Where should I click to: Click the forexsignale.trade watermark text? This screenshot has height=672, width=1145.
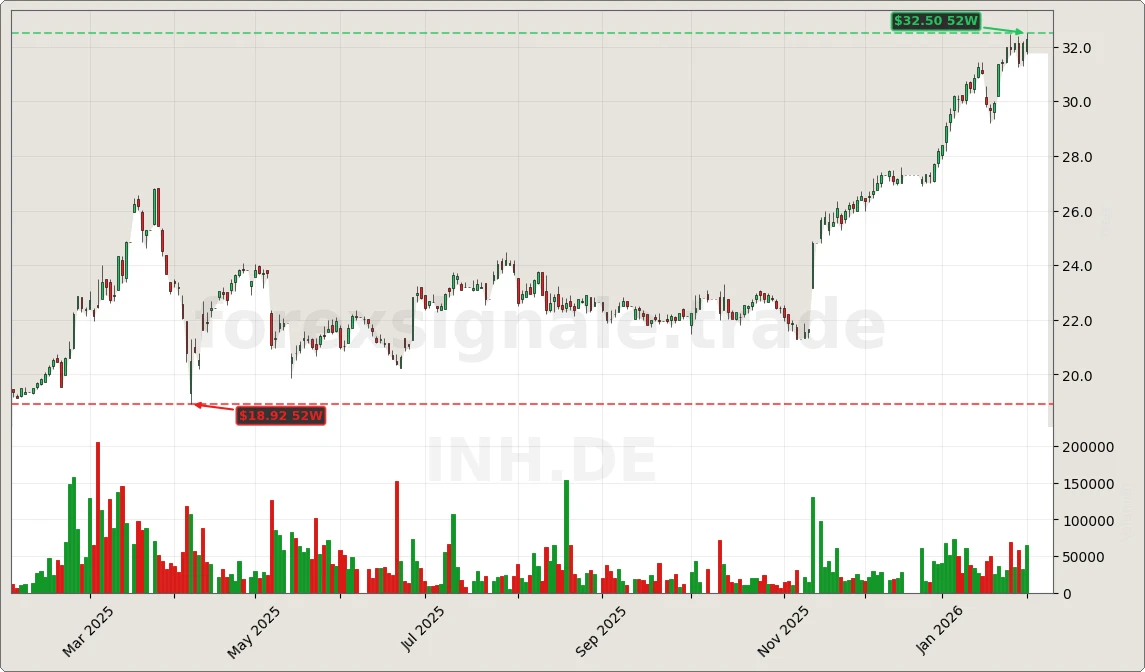pos(540,322)
